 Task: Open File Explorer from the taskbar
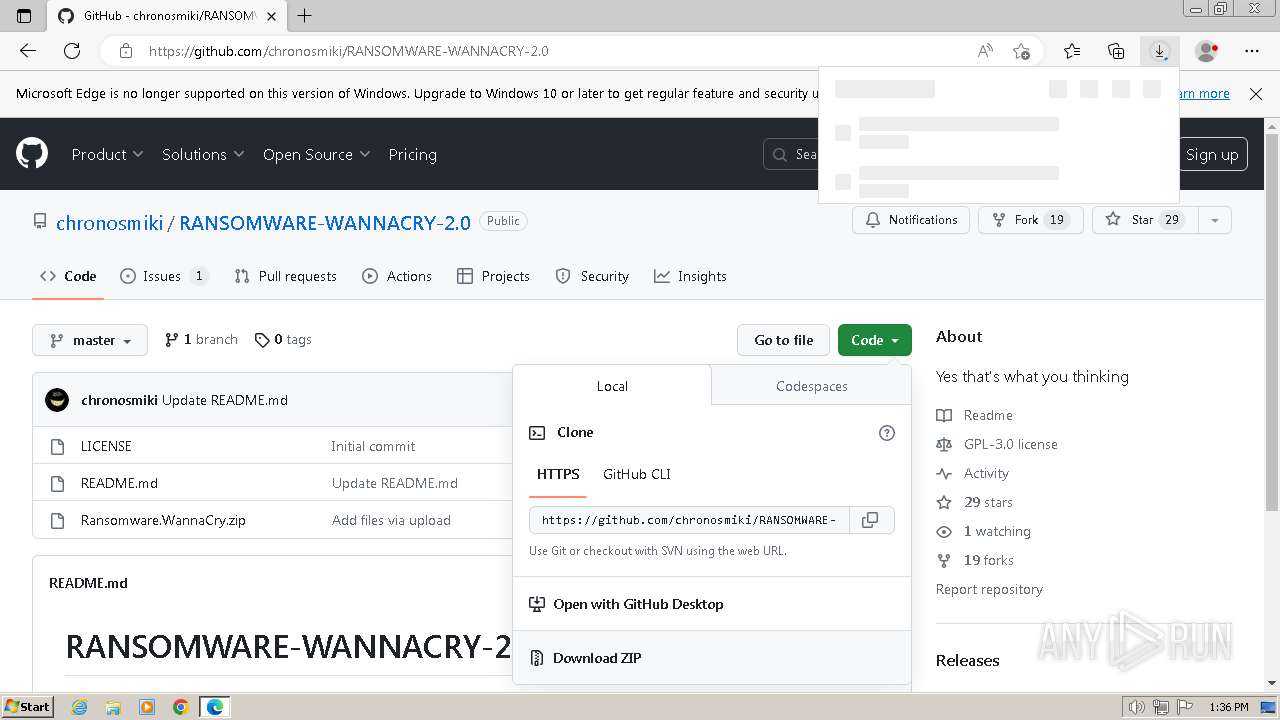tap(113, 707)
